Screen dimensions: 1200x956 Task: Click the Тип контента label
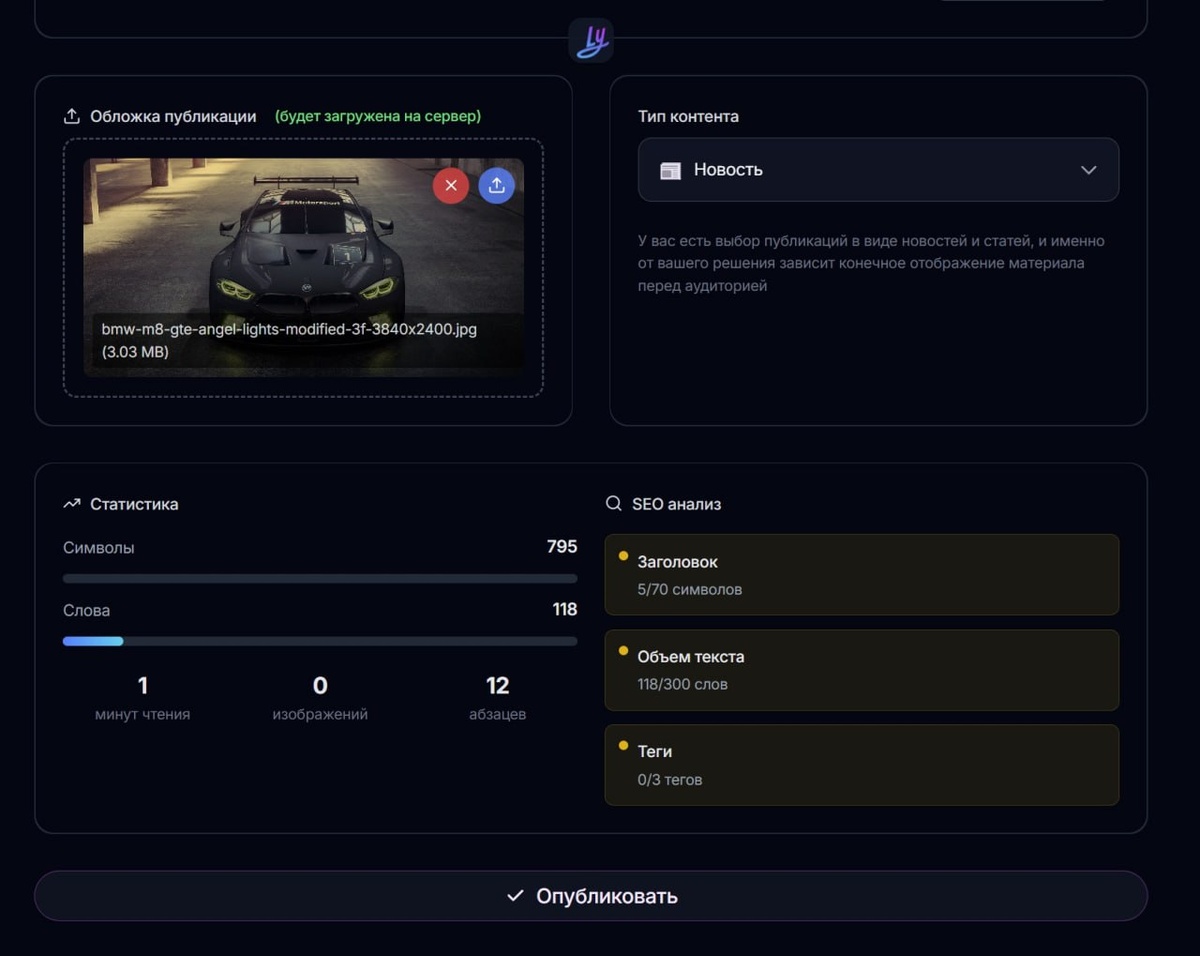coord(689,116)
